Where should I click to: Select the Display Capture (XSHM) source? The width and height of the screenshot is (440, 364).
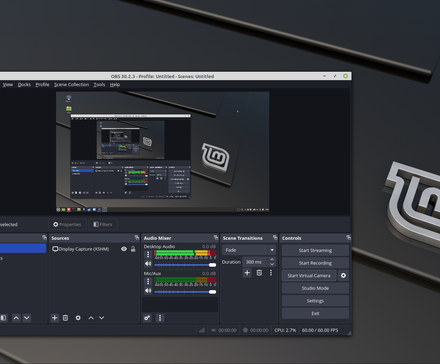(94, 249)
